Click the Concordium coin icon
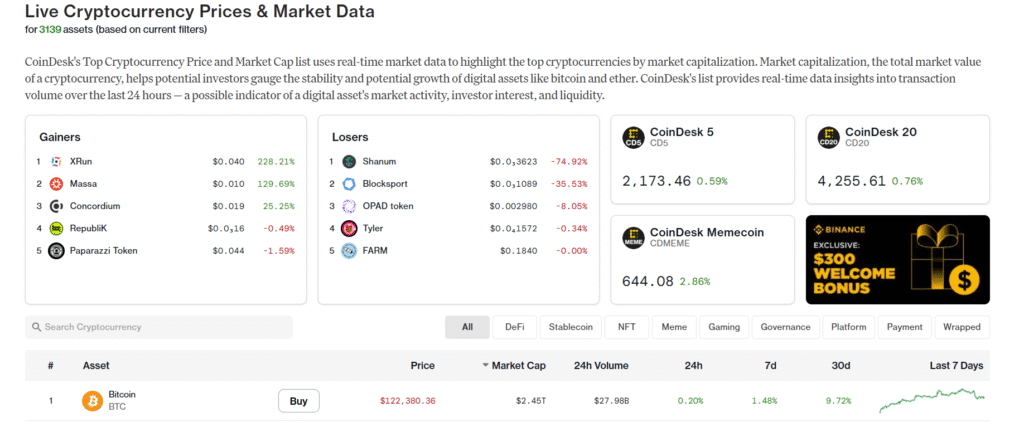Image resolution: width=1024 pixels, height=427 pixels. (x=57, y=206)
